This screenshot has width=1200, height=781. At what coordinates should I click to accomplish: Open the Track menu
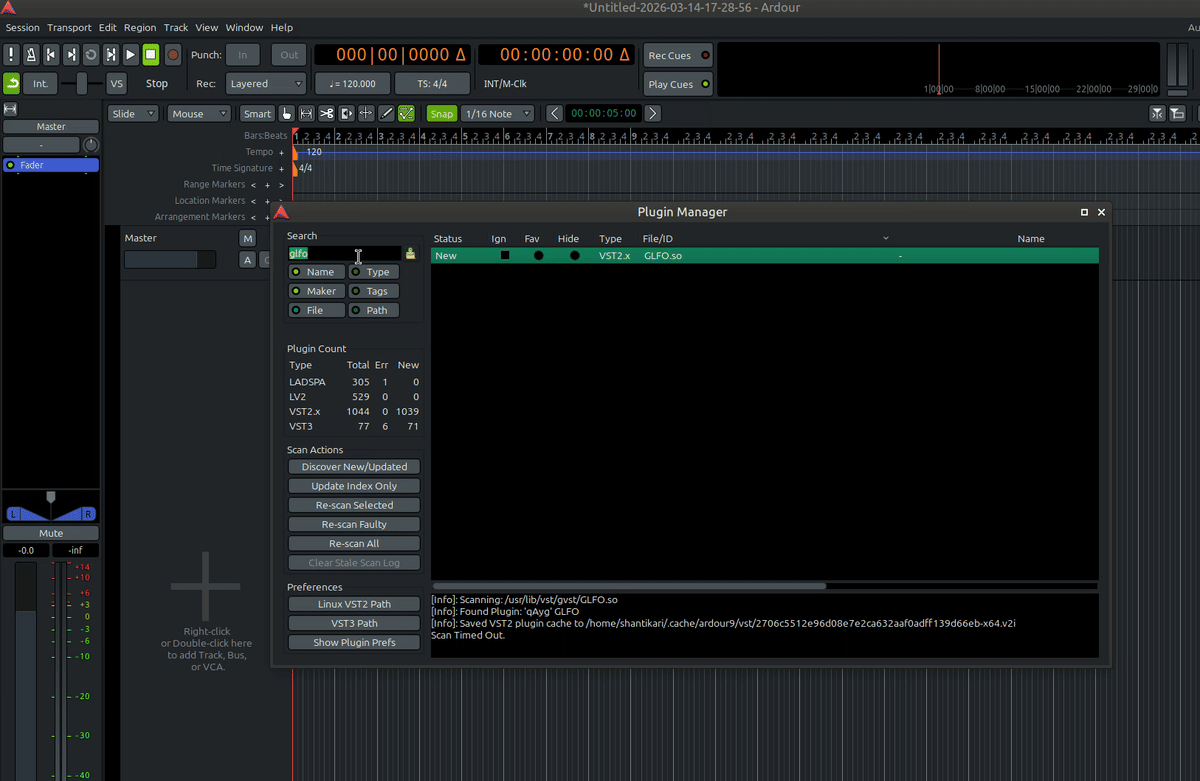coord(176,27)
